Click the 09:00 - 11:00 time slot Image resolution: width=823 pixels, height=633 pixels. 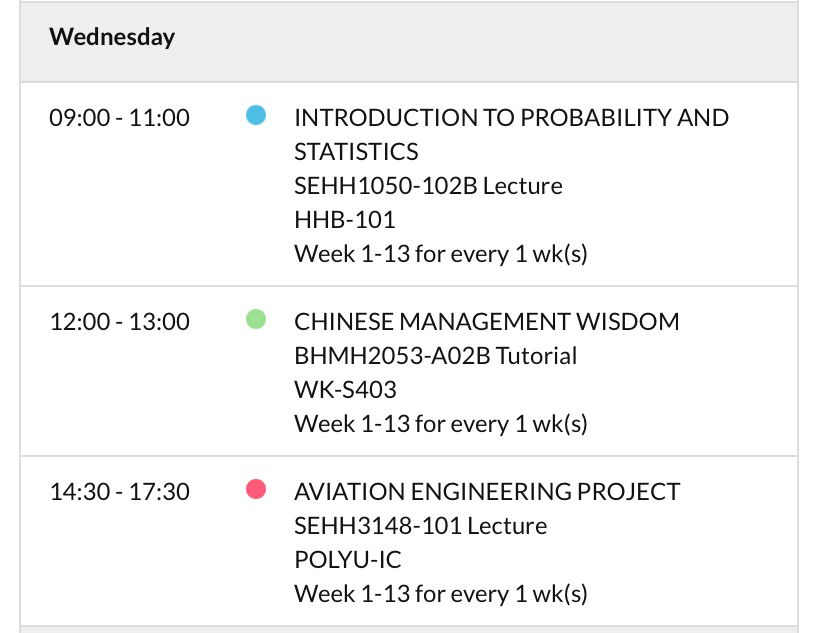point(119,118)
